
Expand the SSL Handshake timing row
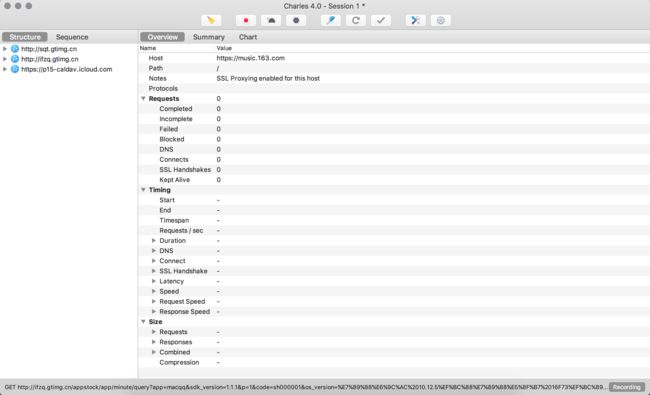click(x=154, y=271)
